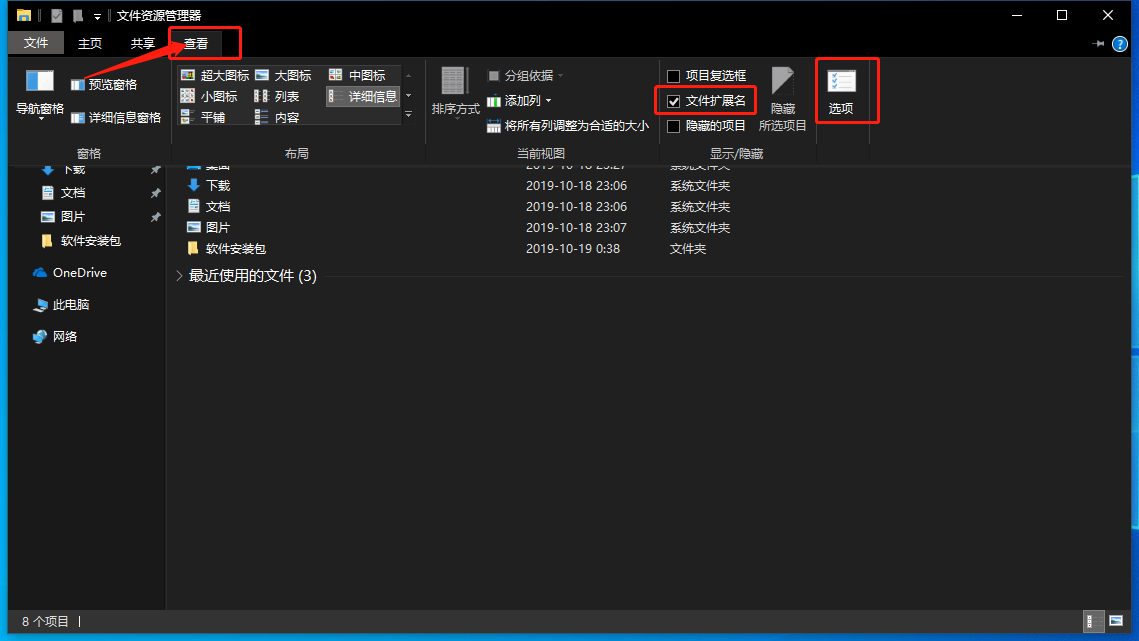1139x641 pixels.
Task: Switch to the 主页 Home tab
Action: 90,44
